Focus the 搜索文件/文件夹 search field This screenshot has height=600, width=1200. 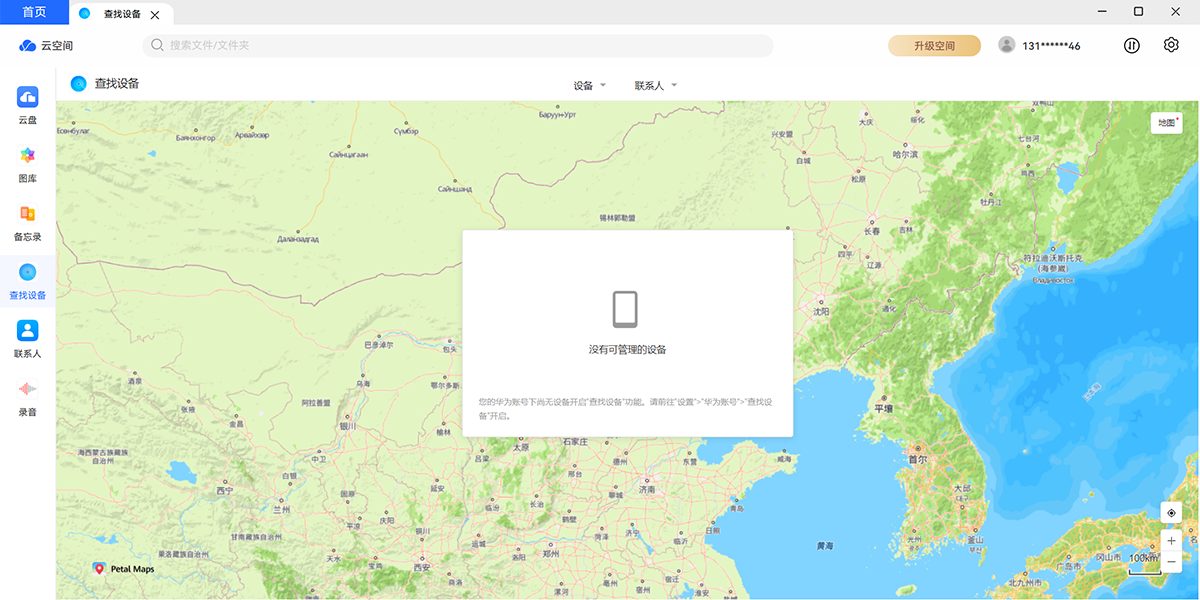pyautogui.click(x=458, y=45)
